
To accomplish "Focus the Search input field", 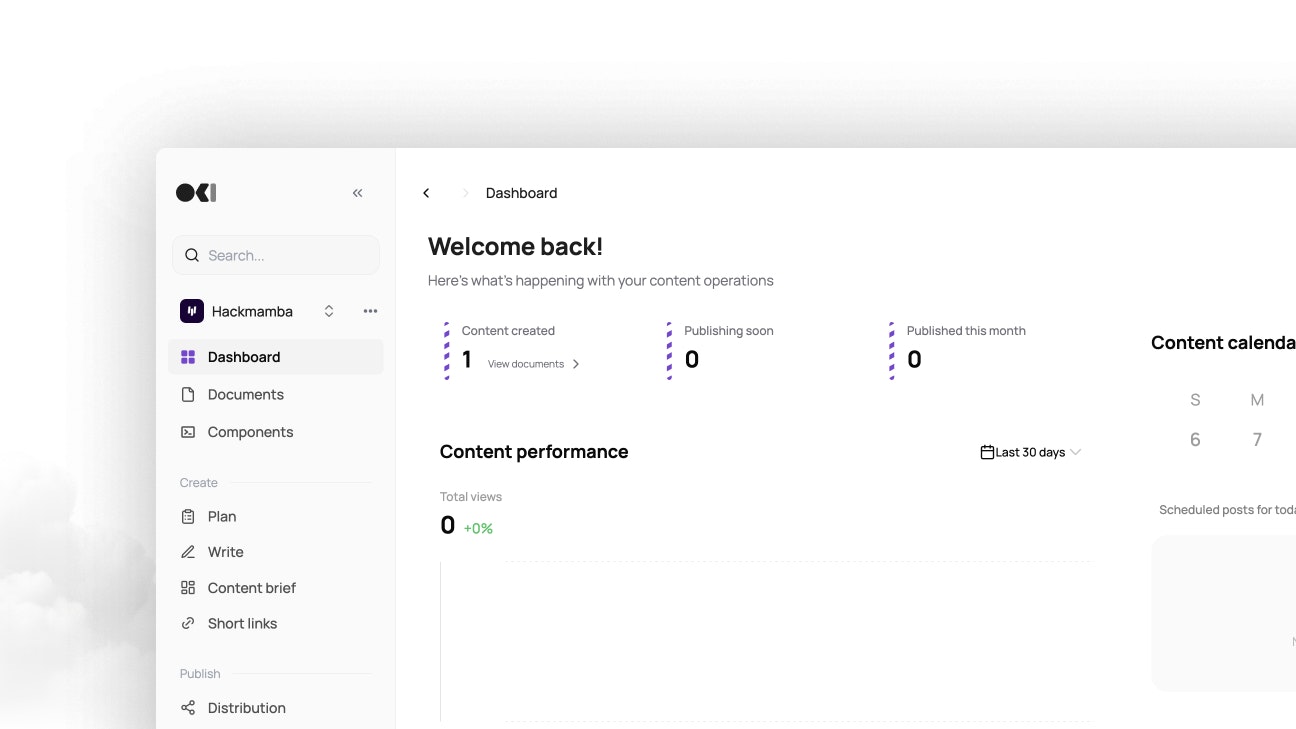I will click(276, 255).
